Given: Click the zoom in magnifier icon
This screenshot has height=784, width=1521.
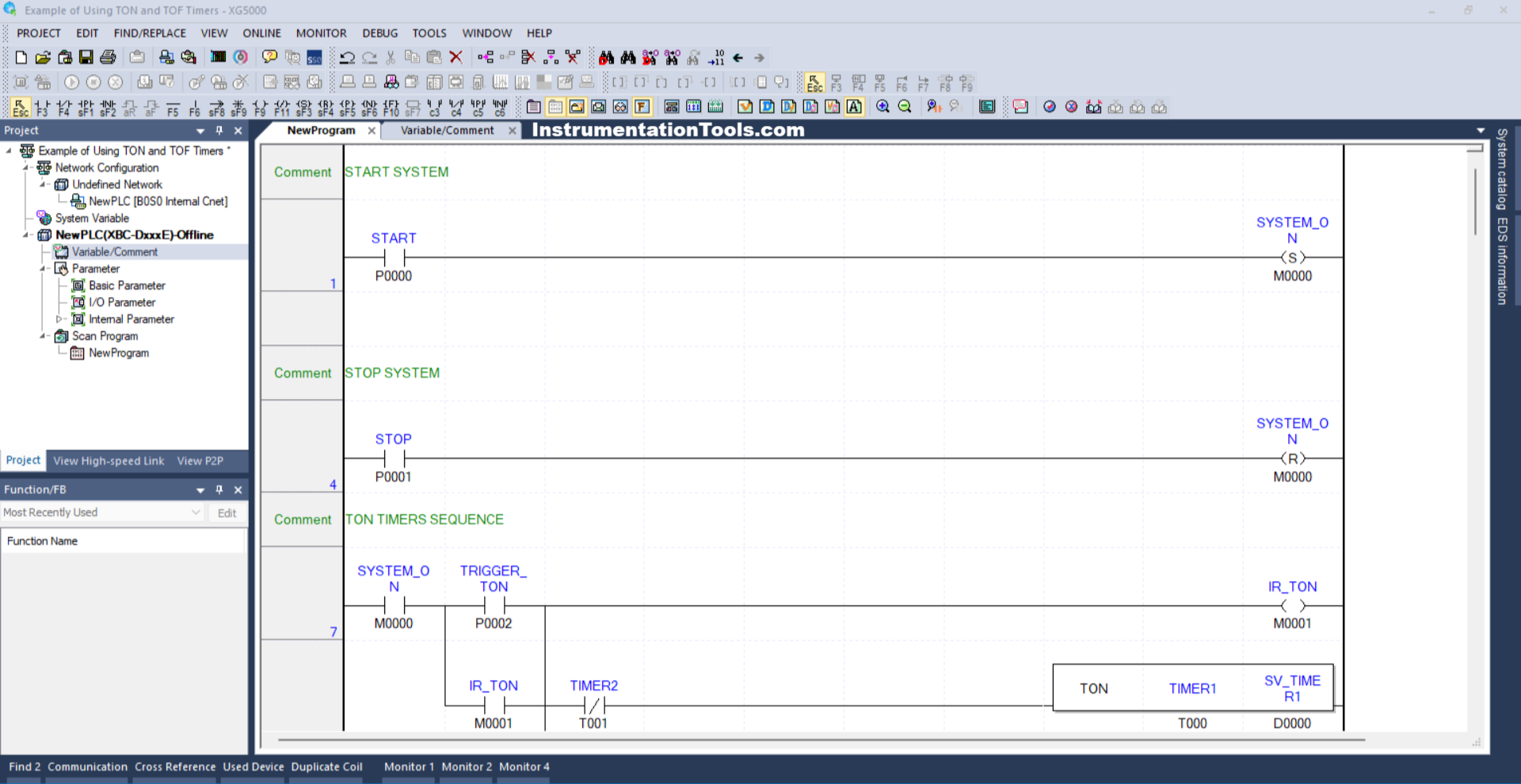Looking at the screenshot, I should (x=882, y=107).
